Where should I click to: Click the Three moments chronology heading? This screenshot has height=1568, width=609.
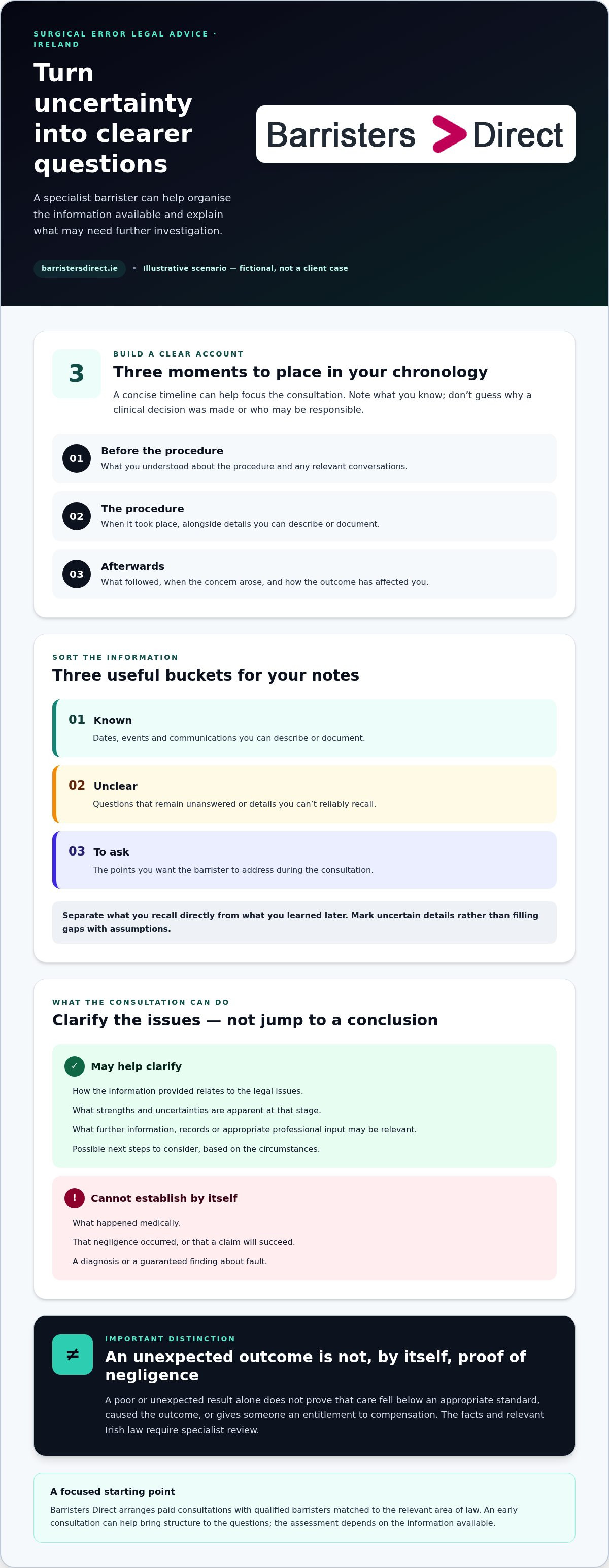coord(300,372)
